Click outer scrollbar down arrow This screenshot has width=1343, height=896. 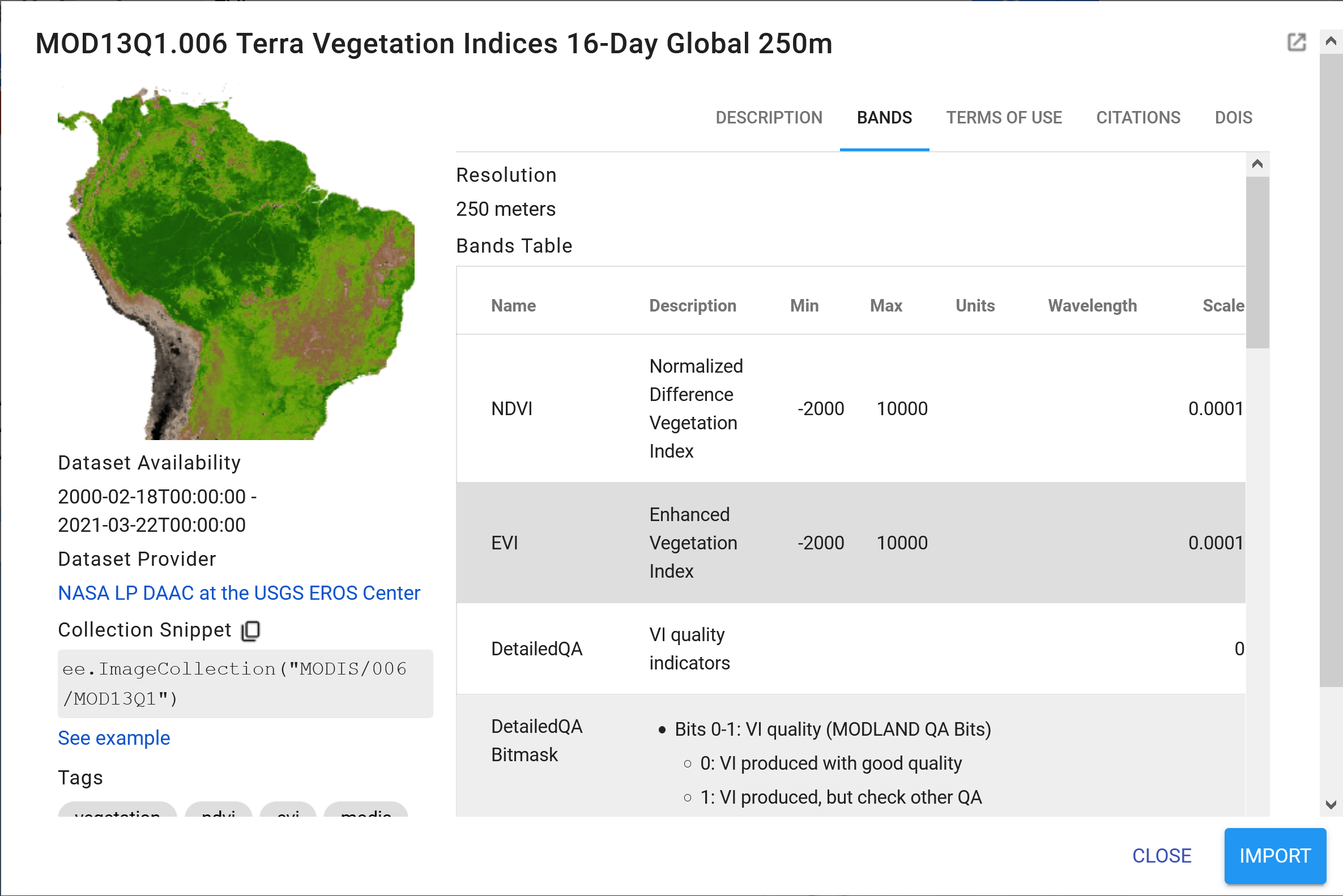pyautogui.click(x=1331, y=805)
